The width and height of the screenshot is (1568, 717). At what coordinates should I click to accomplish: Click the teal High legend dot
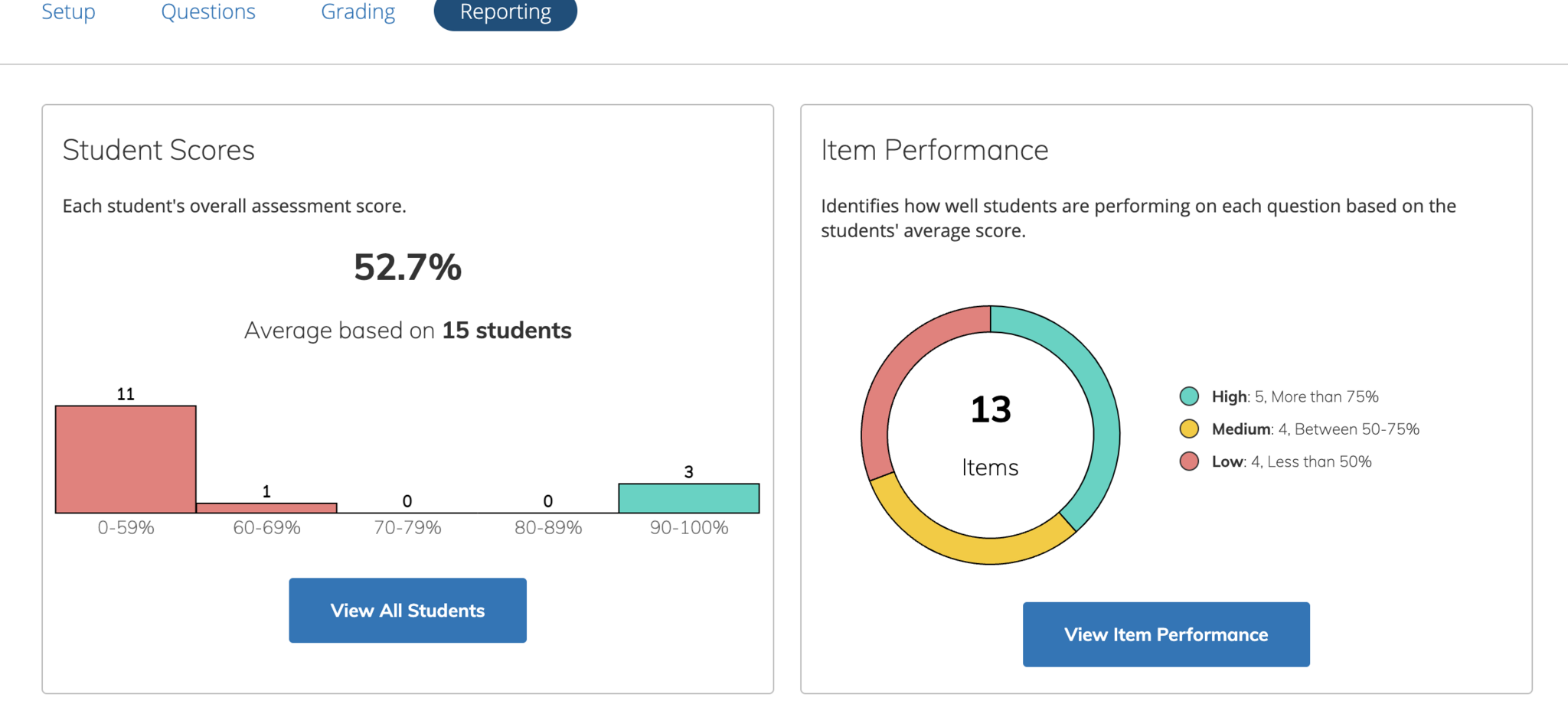[x=1189, y=396]
